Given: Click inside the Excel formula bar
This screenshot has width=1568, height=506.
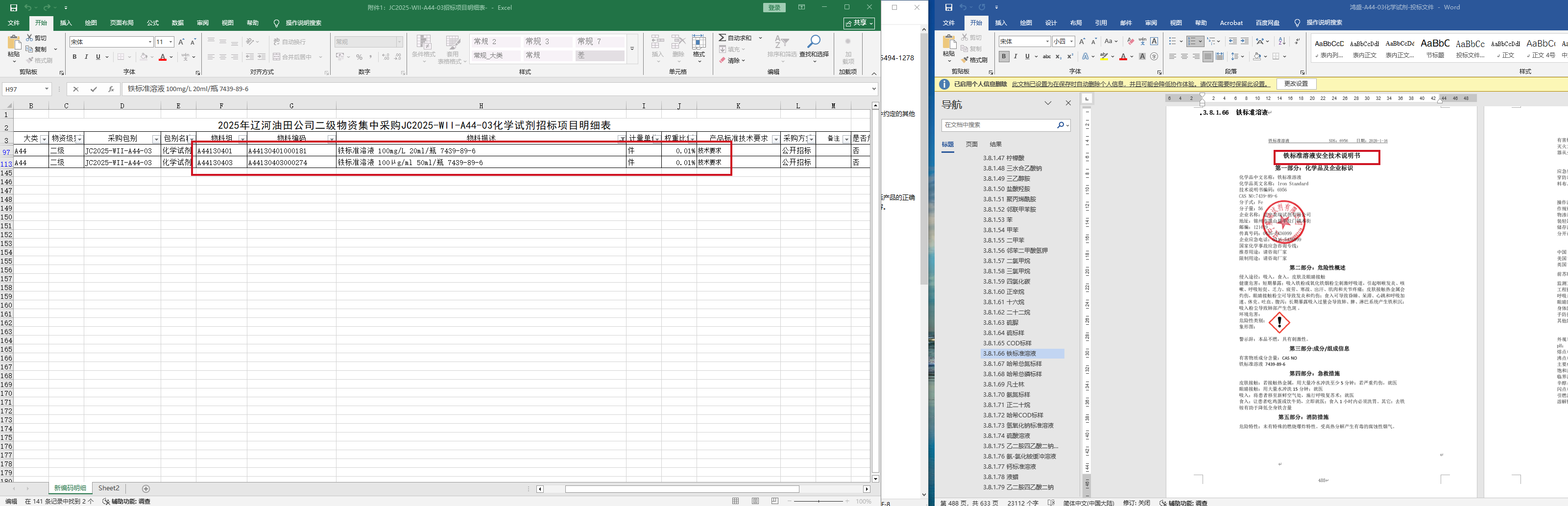Looking at the screenshot, I should (495, 89).
